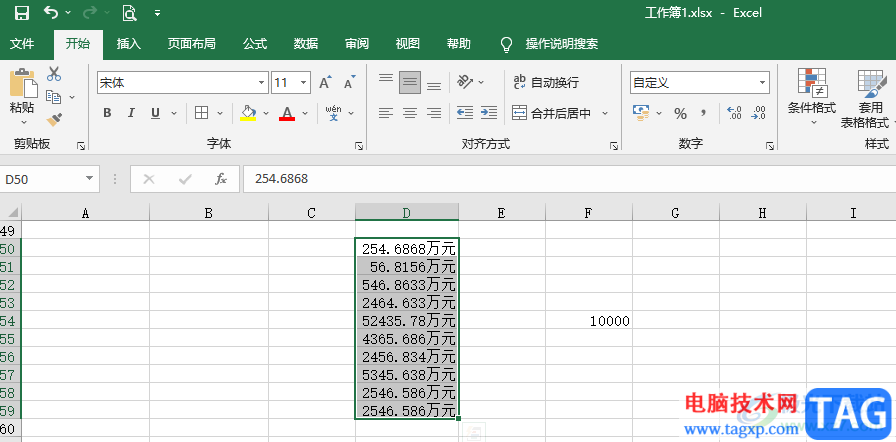Copy the selected cells
Viewport: 896px width, 442px height.
(x=53, y=97)
